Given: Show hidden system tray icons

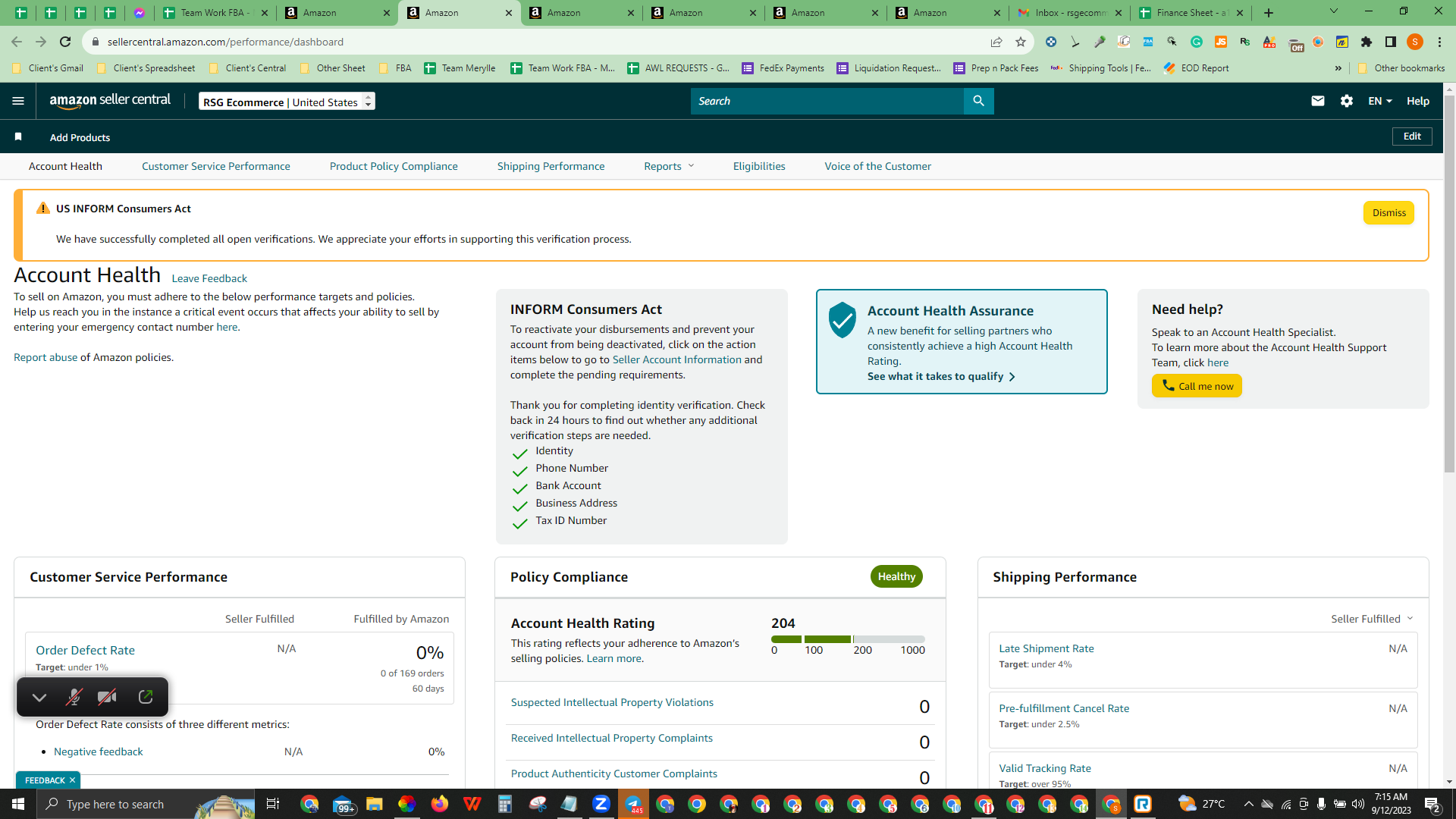Looking at the screenshot, I should pyautogui.click(x=1248, y=804).
